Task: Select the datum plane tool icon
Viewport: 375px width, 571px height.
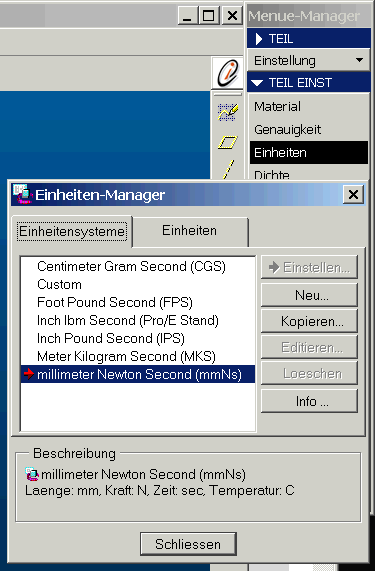Action: click(228, 142)
